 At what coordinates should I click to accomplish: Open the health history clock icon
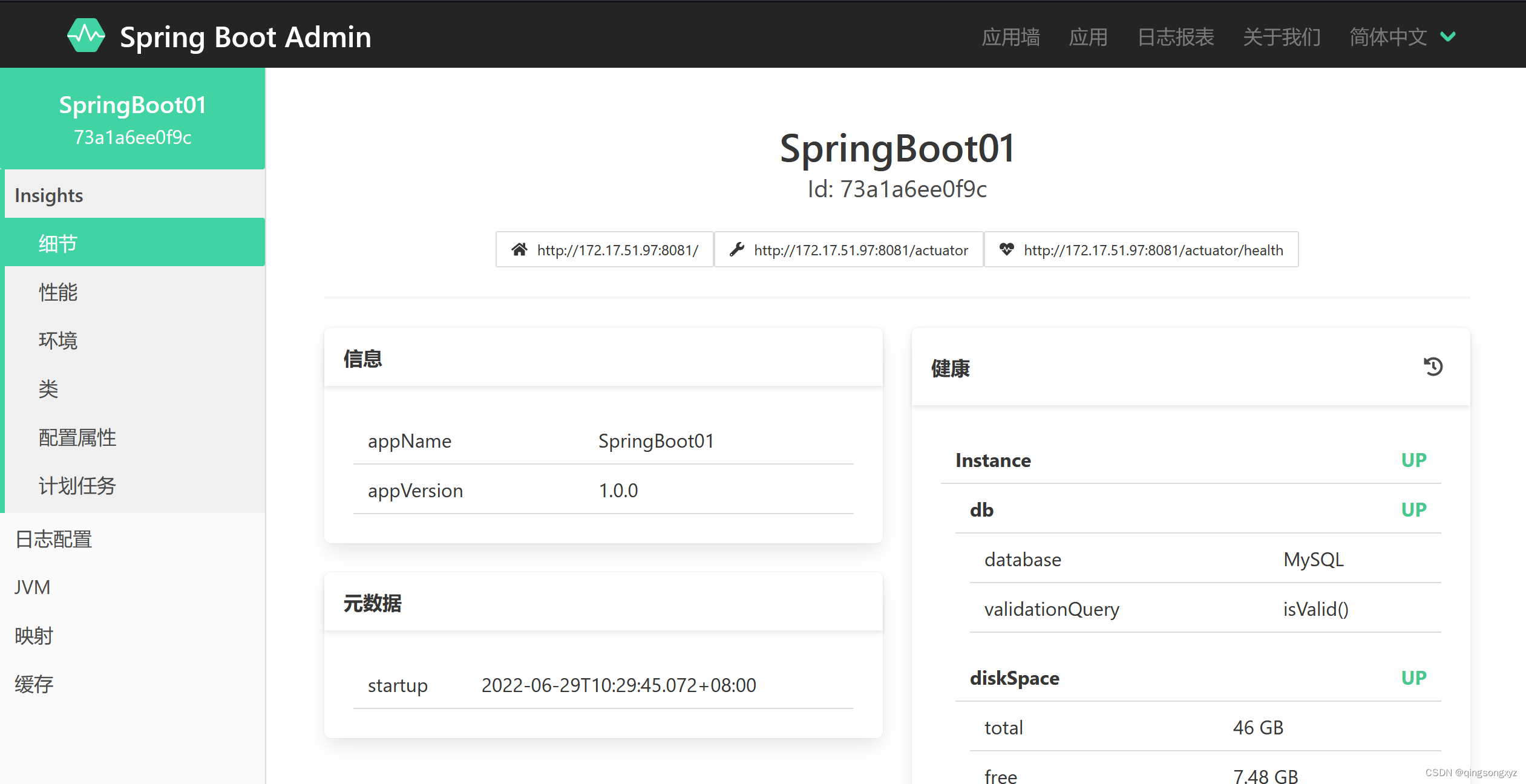(1433, 367)
